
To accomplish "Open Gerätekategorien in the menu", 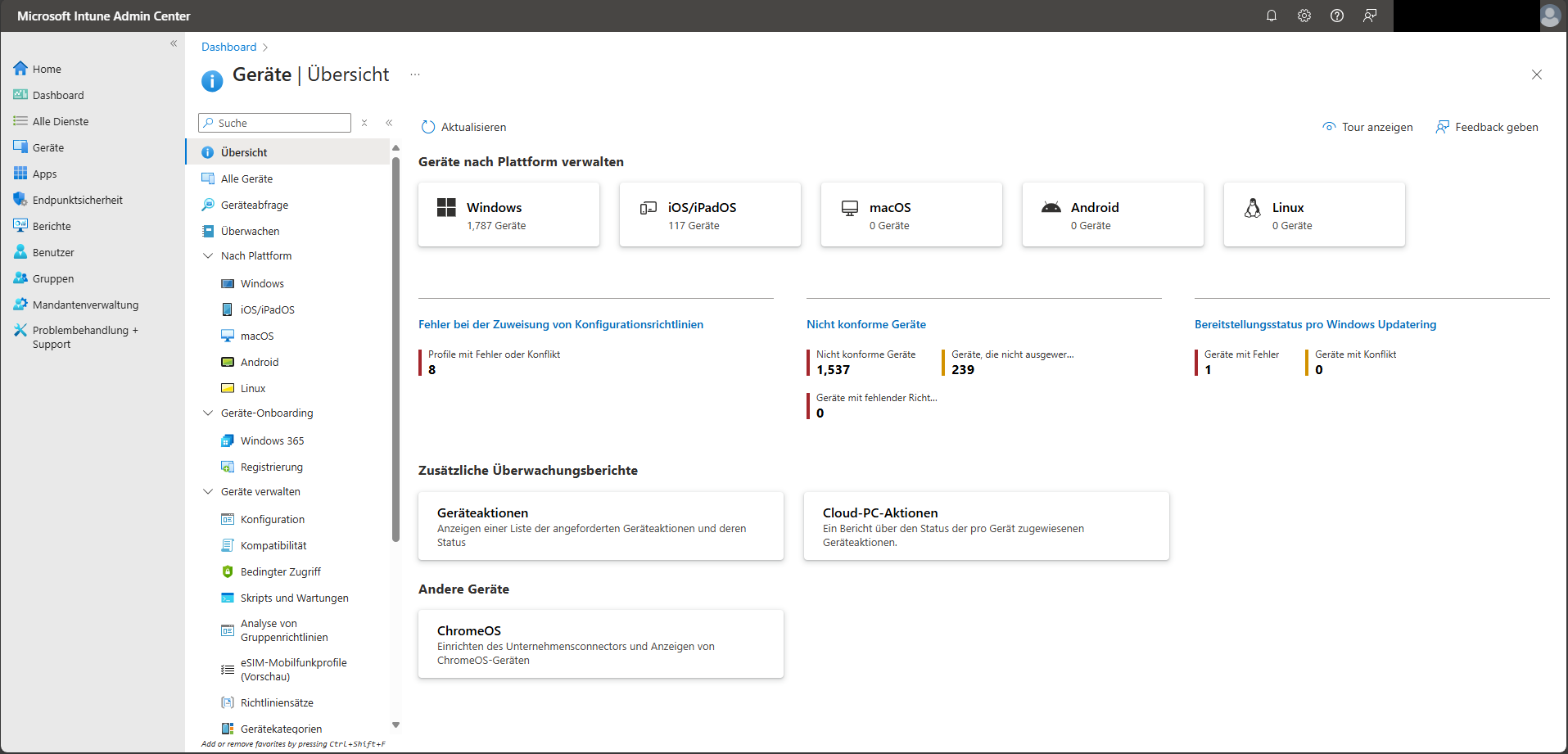I will pyautogui.click(x=281, y=729).
